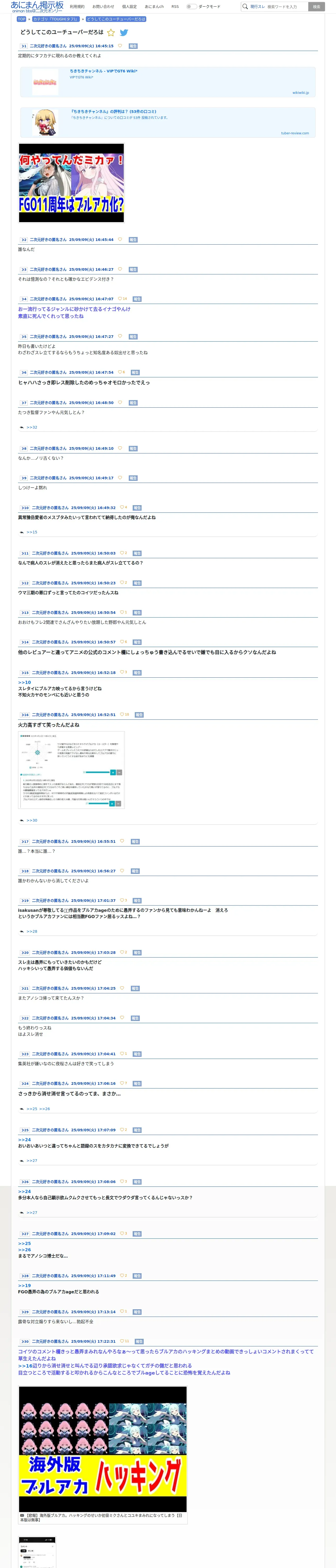Click the あにまん掲示板 site logo
336x1568 pixels.
click(37, 7)
